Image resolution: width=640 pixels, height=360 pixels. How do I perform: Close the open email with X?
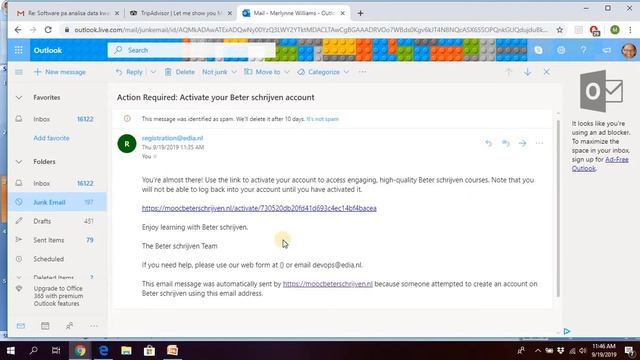(x=547, y=72)
